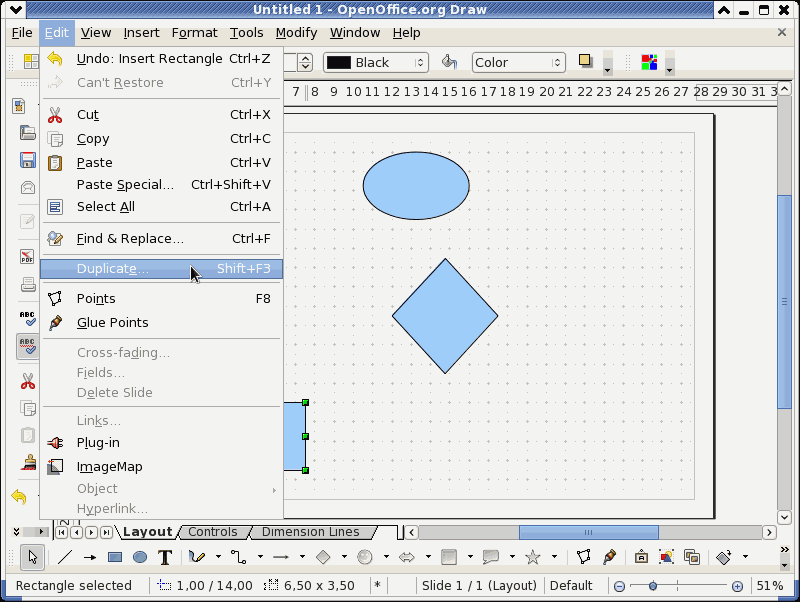
Task: Click the vertical scrollbar thumb
Action: click(x=784, y=302)
